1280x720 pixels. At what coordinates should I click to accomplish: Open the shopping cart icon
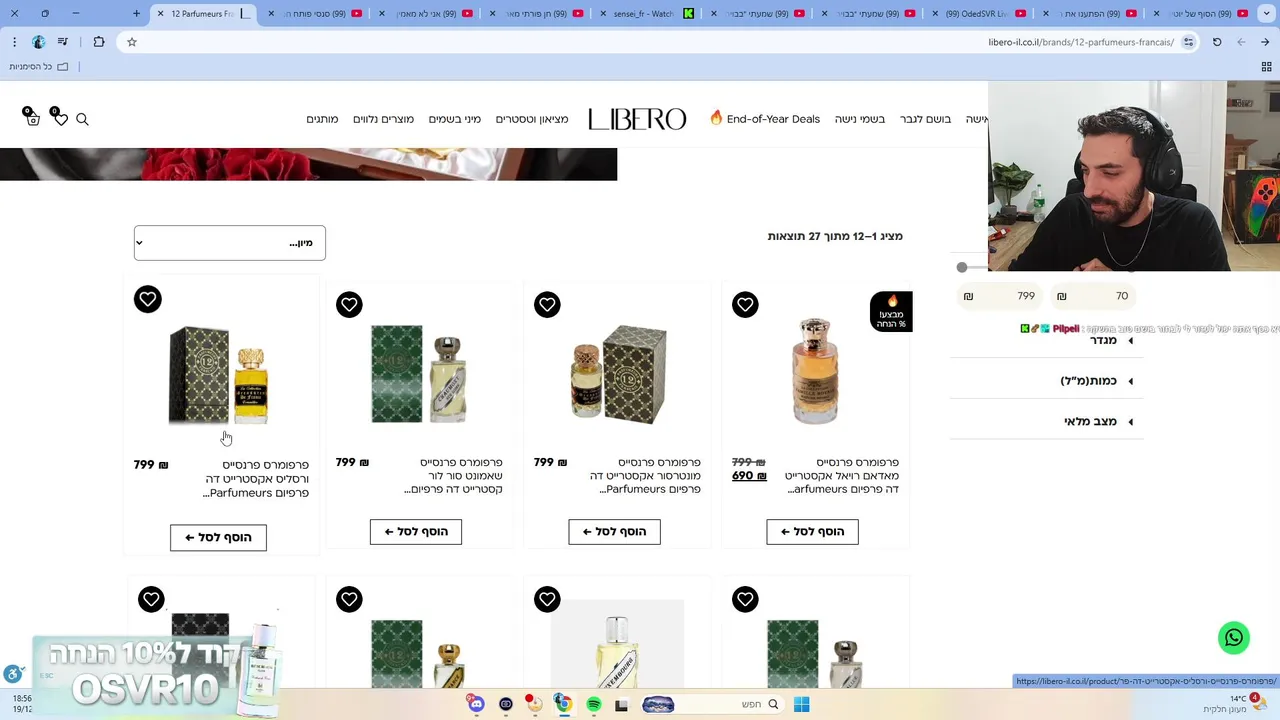click(x=31, y=117)
